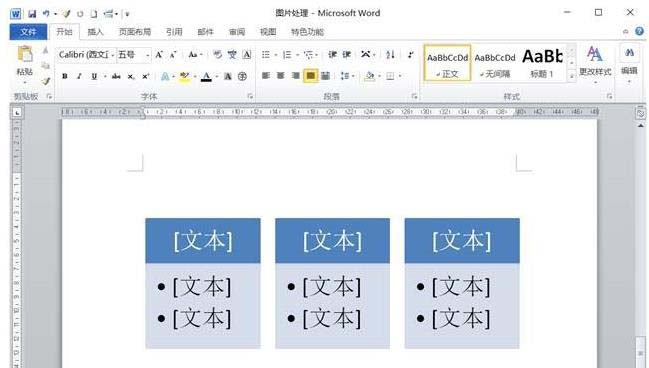
Task: Minimize the ribbon with the caret icon
Action: (x=625, y=31)
